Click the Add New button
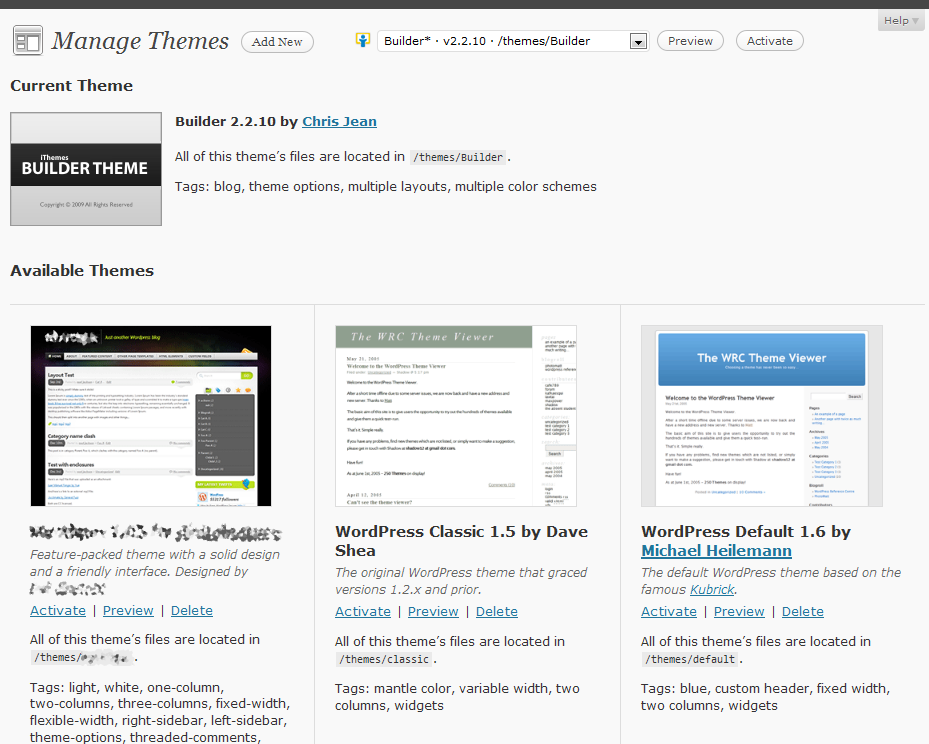929x744 pixels. (x=277, y=41)
